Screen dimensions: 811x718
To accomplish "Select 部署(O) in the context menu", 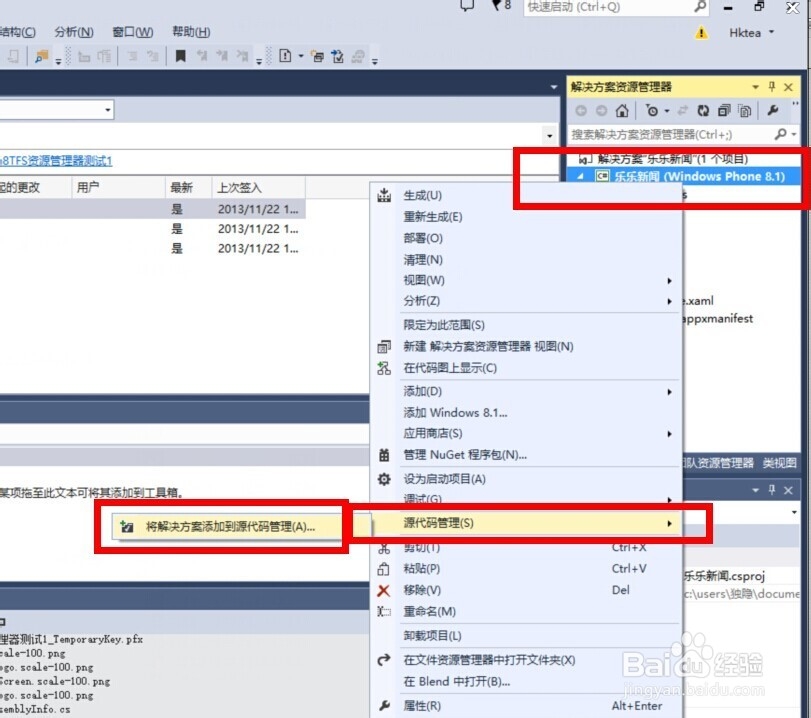I will pos(527,238).
